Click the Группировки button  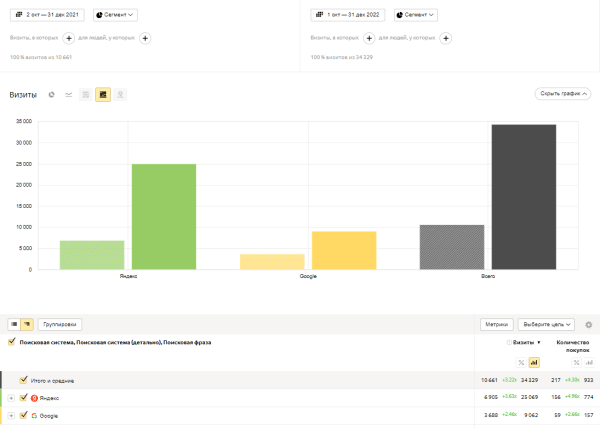(x=59, y=324)
